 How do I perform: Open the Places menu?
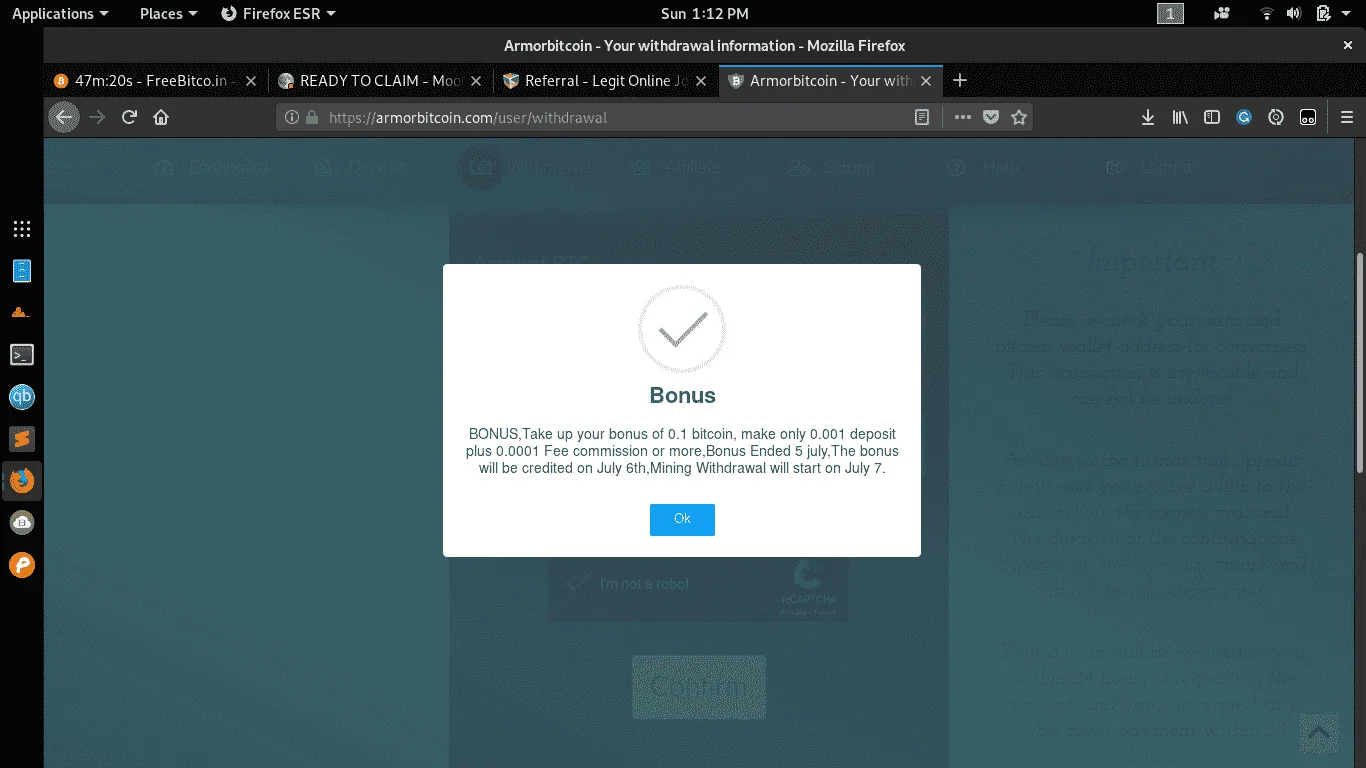tap(168, 13)
